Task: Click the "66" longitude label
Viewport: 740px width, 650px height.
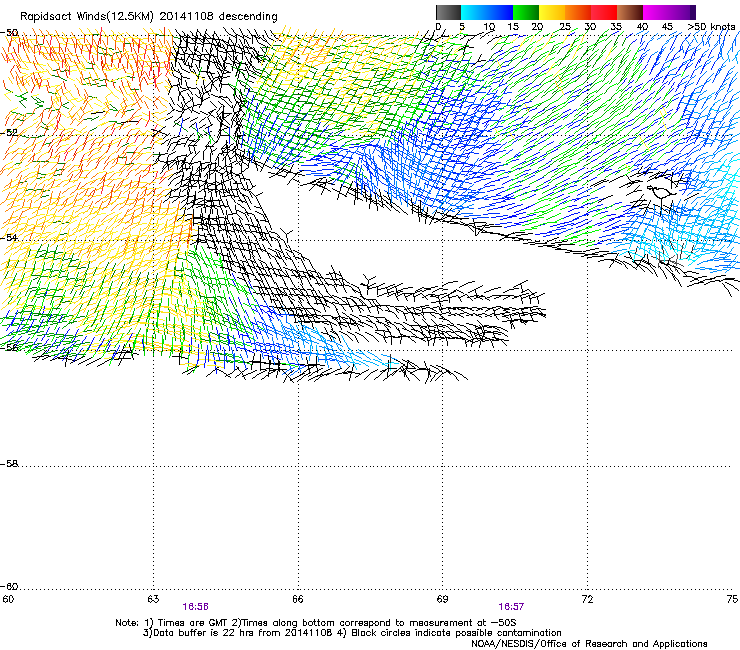Action: coord(298,599)
